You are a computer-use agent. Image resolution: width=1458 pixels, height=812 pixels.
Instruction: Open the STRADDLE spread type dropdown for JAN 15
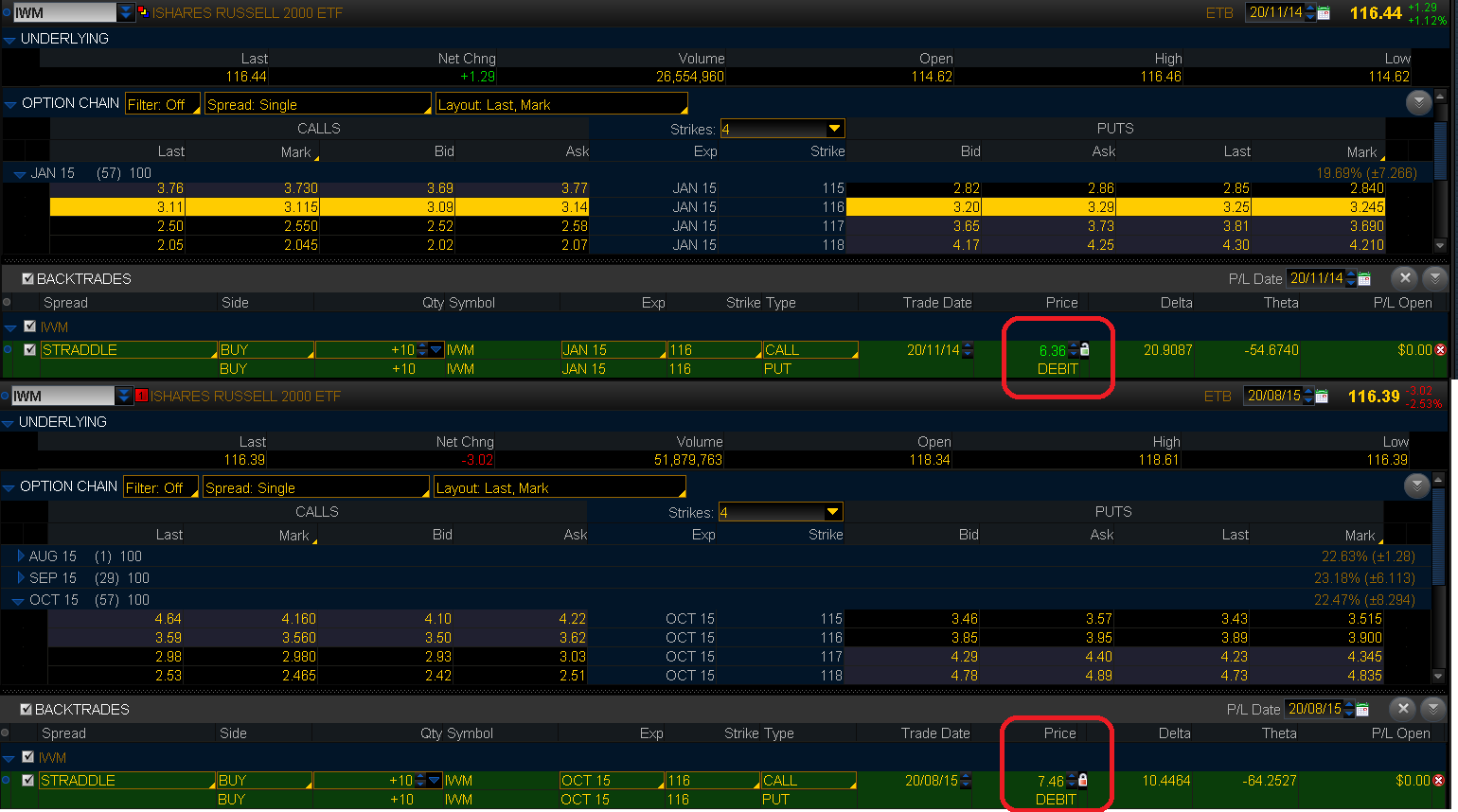point(129,350)
